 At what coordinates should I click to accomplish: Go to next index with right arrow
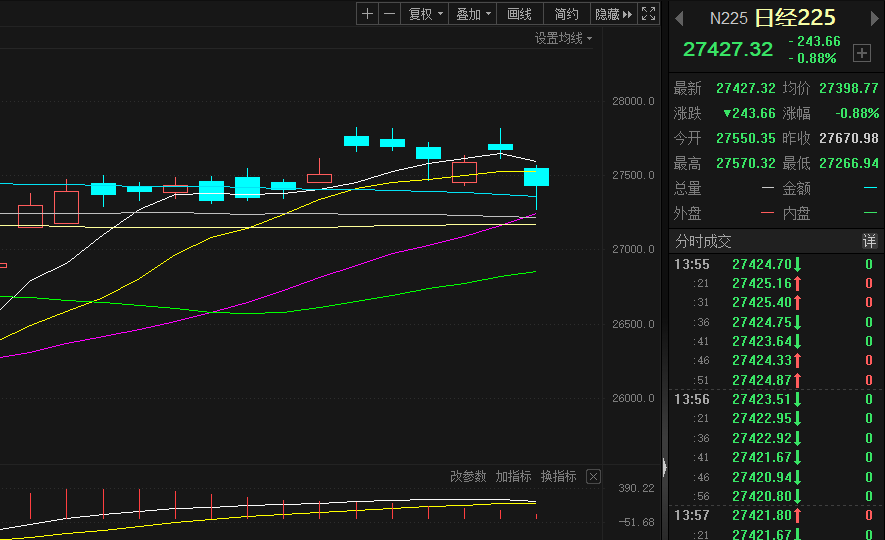pos(874,19)
